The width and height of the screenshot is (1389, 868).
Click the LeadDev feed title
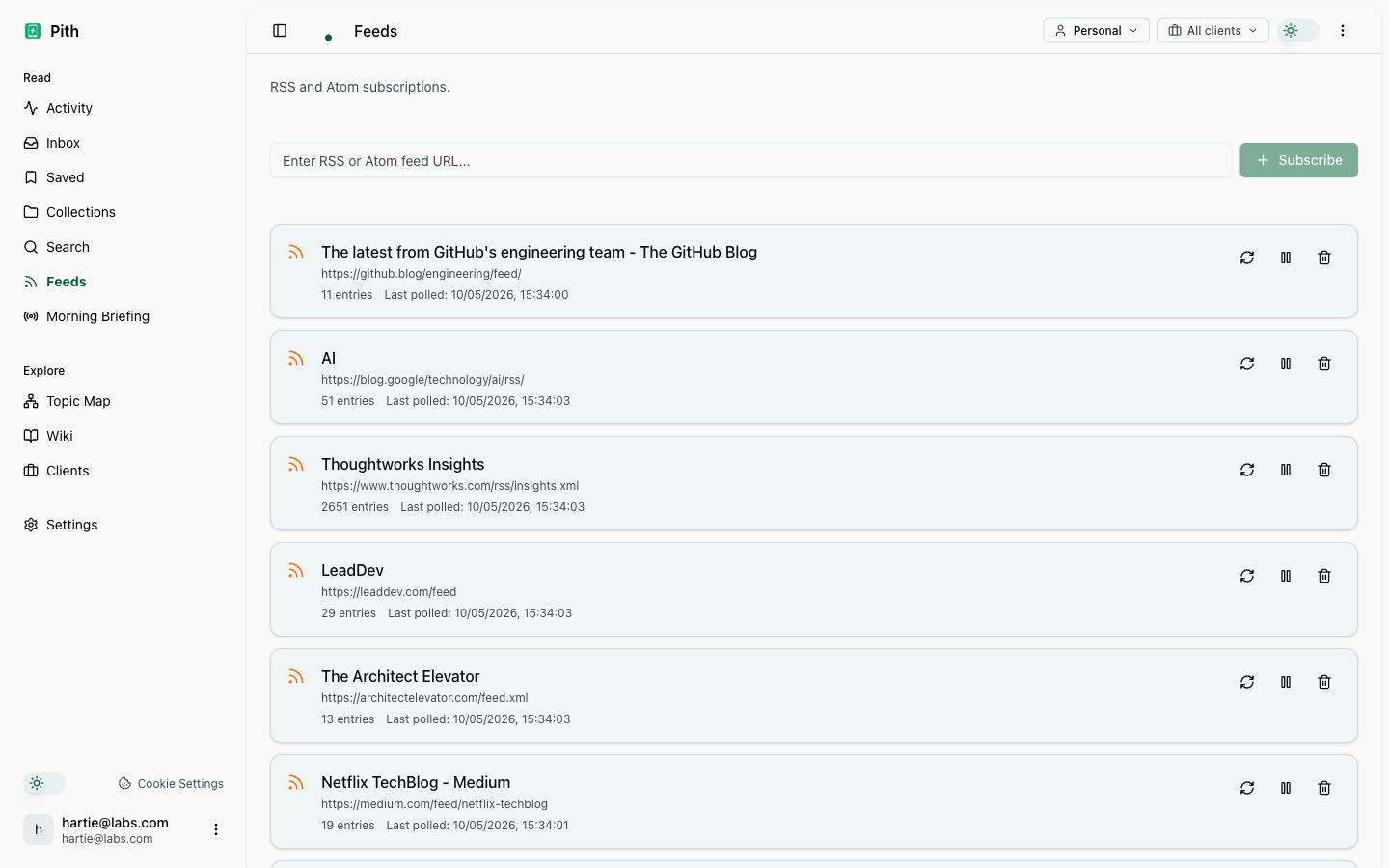[x=352, y=570]
